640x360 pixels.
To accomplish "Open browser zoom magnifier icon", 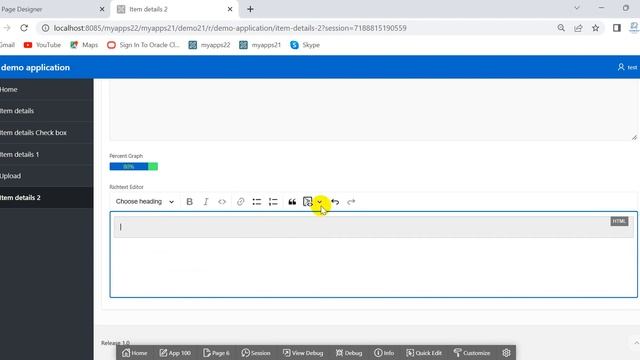I will (x=561, y=28).
